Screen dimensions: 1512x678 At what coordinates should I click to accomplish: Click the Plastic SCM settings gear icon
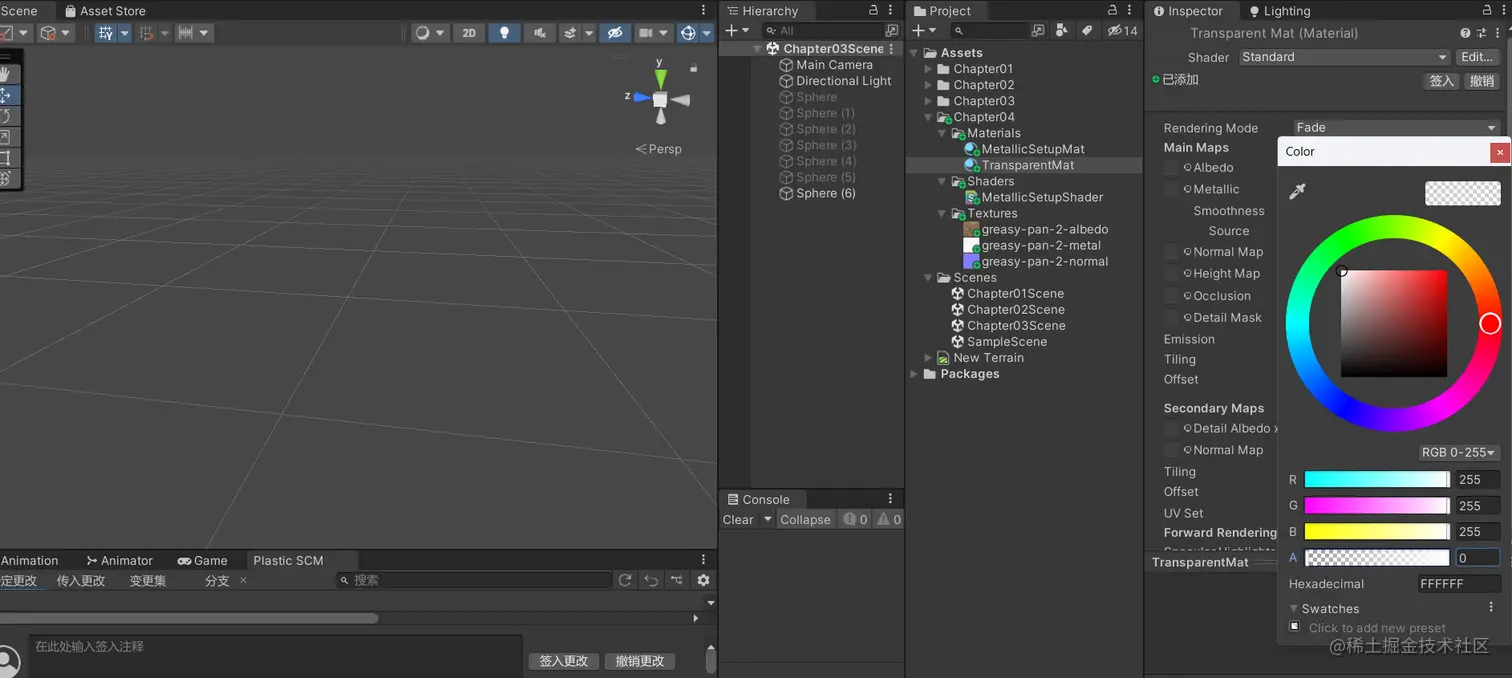703,580
